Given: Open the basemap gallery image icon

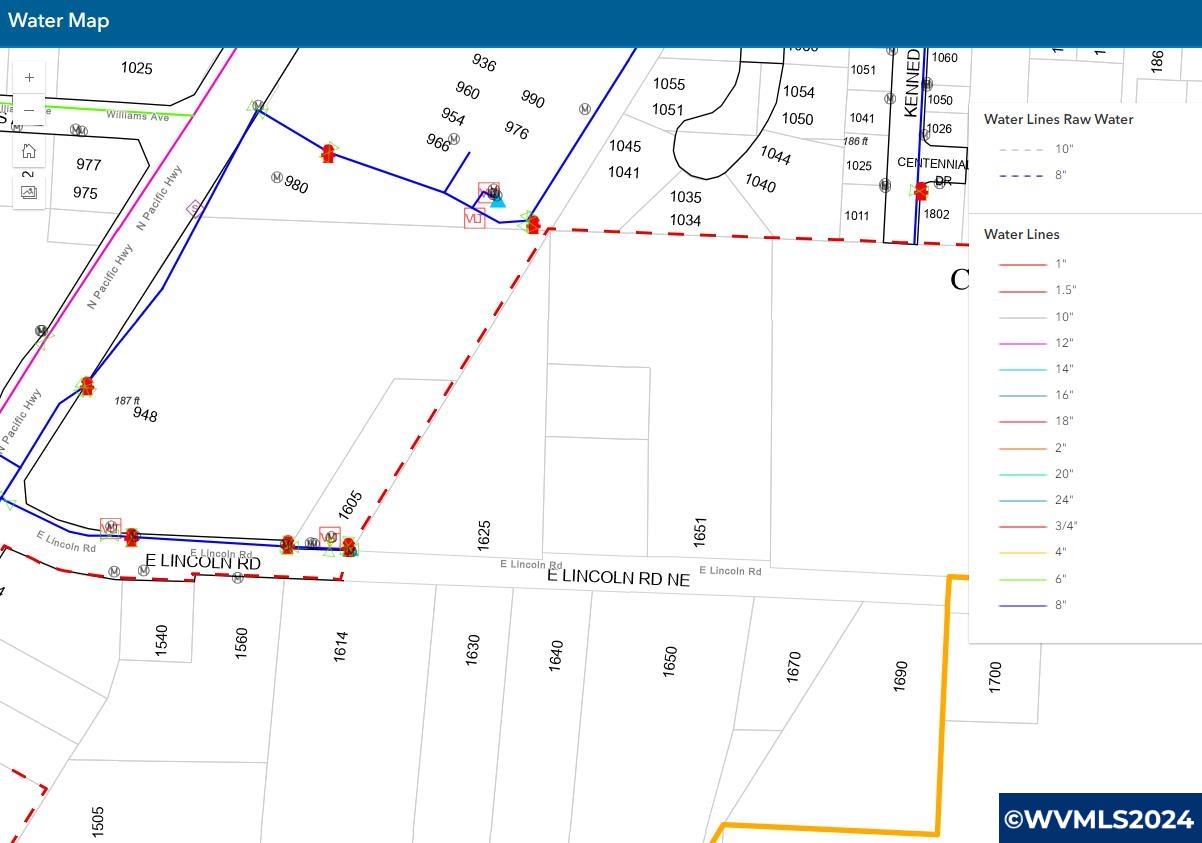Looking at the screenshot, I should tap(29, 192).
